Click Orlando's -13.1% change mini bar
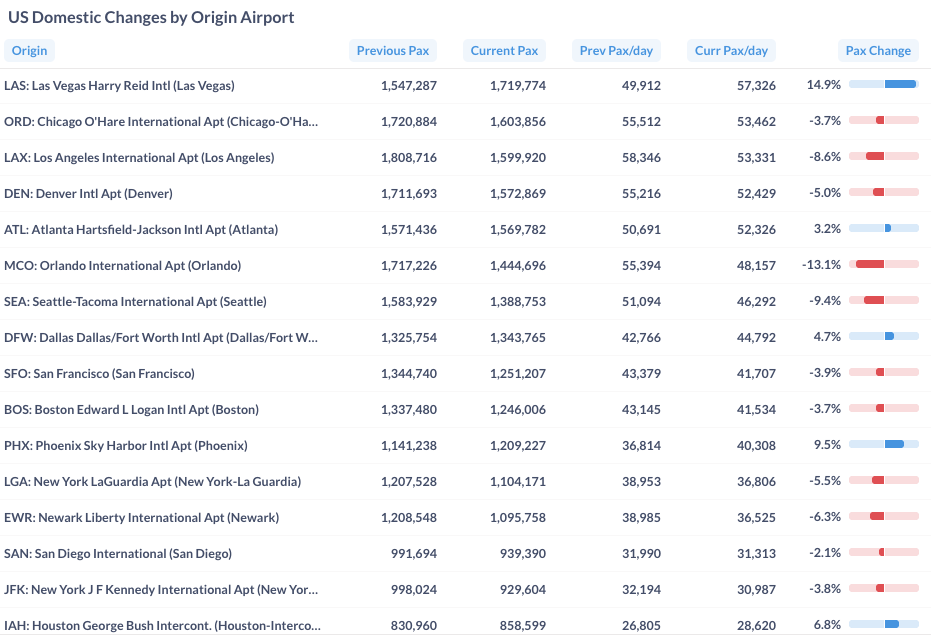Viewport: 931px width, 637px height. coord(883,265)
